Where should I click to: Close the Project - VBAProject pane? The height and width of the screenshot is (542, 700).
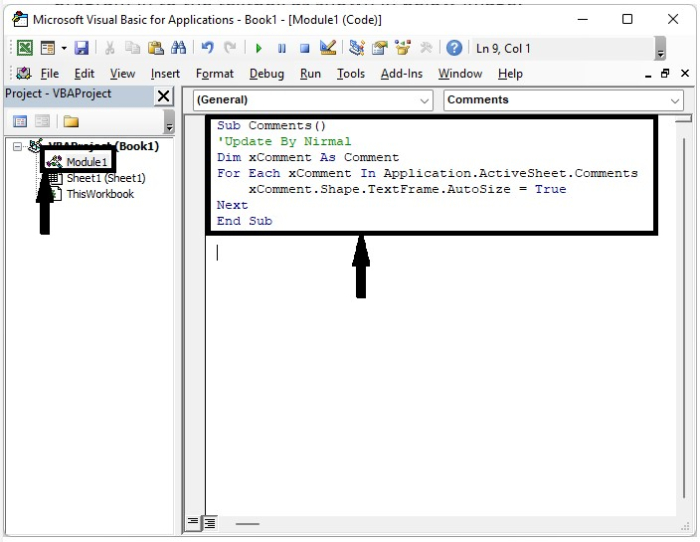tap(163, 96)
